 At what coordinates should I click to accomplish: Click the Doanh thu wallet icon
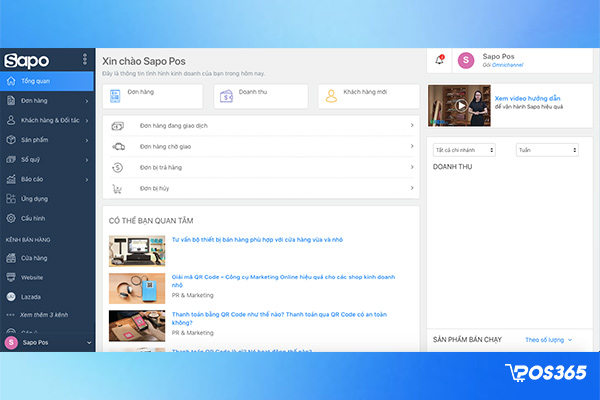pos(227,96)
